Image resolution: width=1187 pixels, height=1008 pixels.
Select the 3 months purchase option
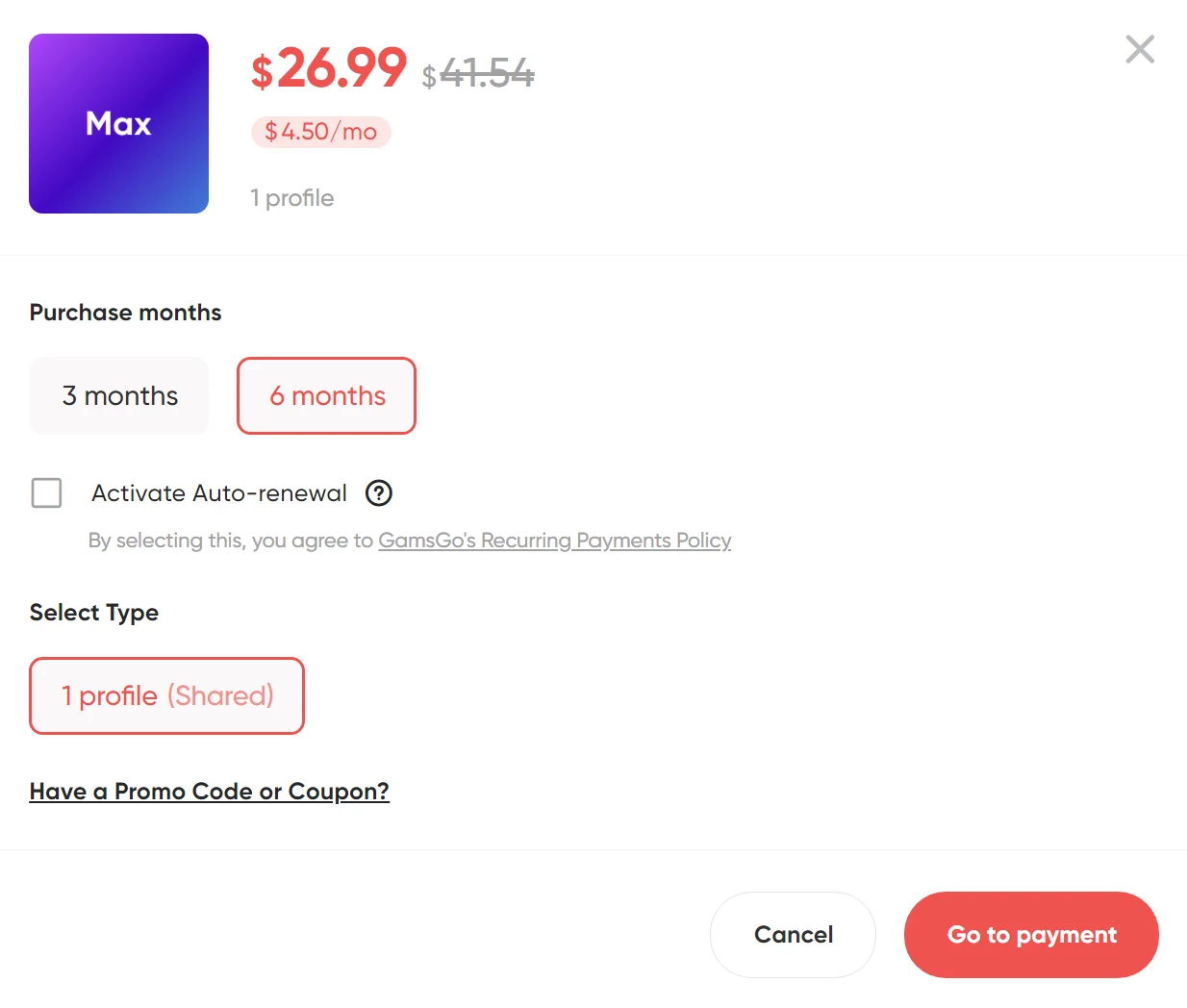click(x=118, y=395)
